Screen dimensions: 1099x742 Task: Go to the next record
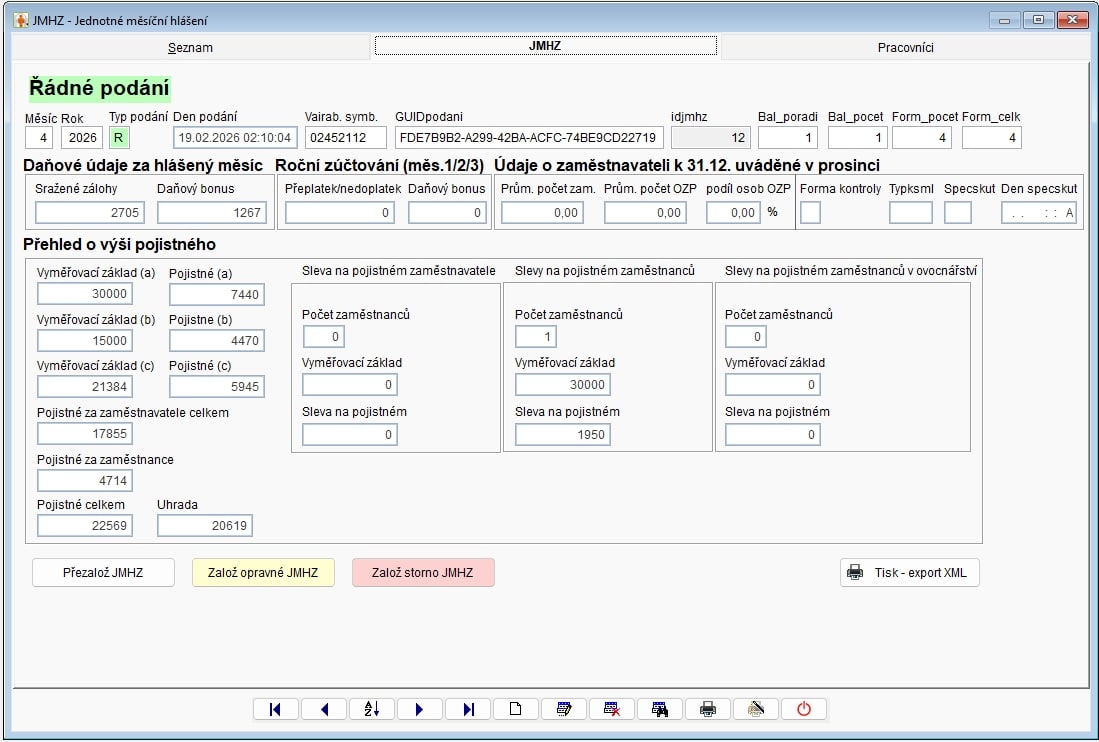420,709
